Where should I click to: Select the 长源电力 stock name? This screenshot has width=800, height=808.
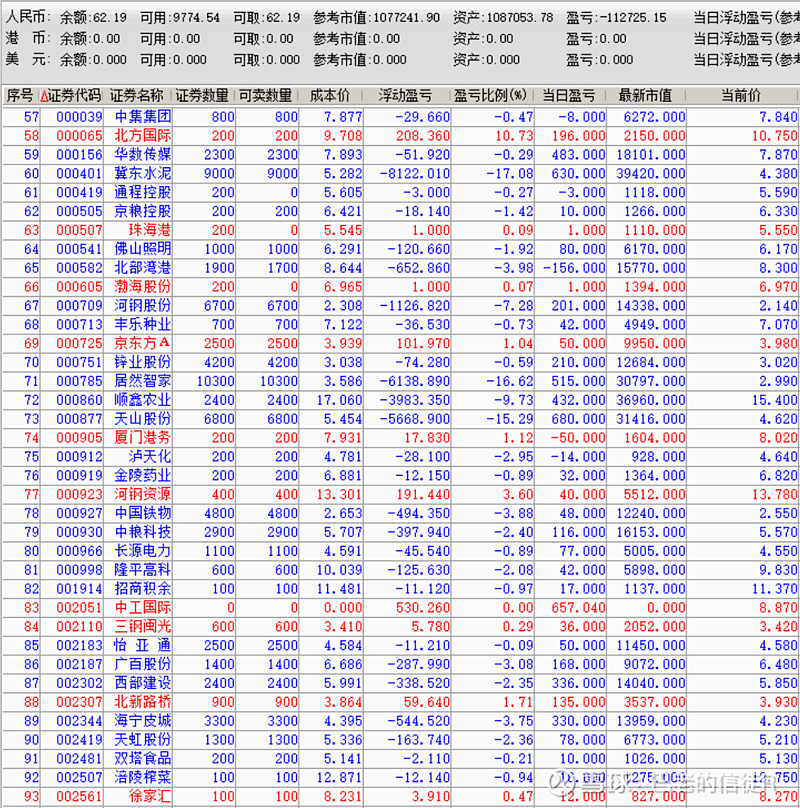(x=143, y=551)
